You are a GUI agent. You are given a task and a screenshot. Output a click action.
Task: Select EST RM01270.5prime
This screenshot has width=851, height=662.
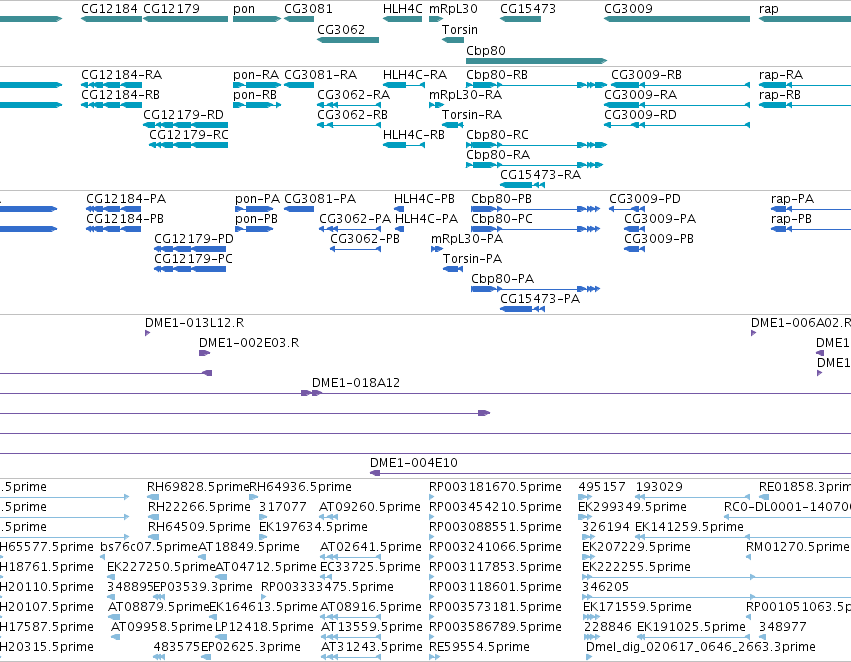click(x=797, y=546)
